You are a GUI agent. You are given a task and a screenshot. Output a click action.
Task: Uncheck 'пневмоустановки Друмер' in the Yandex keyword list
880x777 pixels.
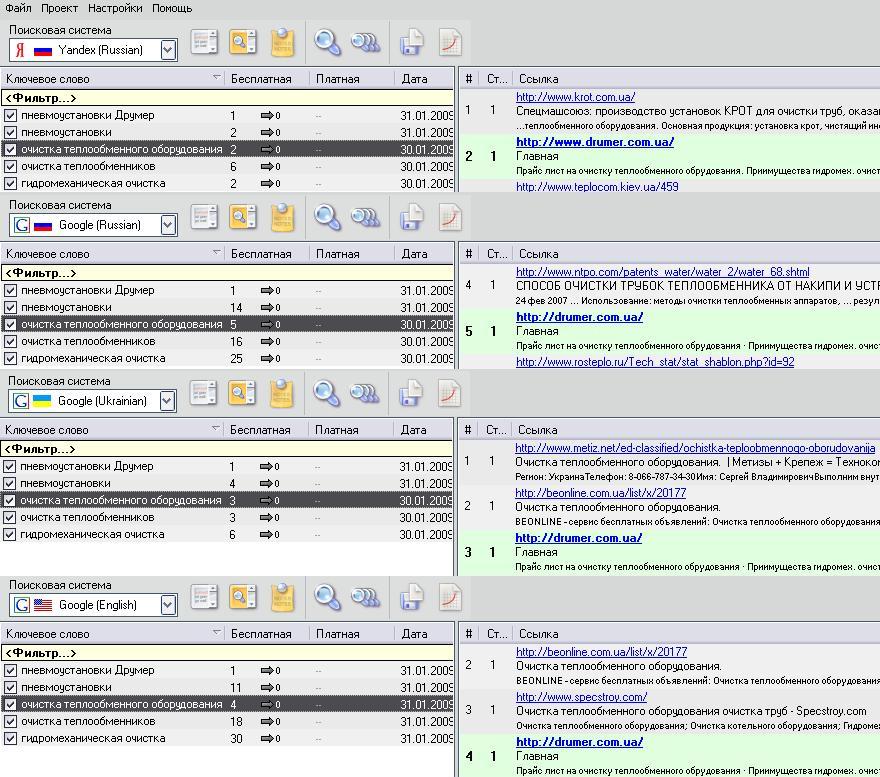coord(11,116)
